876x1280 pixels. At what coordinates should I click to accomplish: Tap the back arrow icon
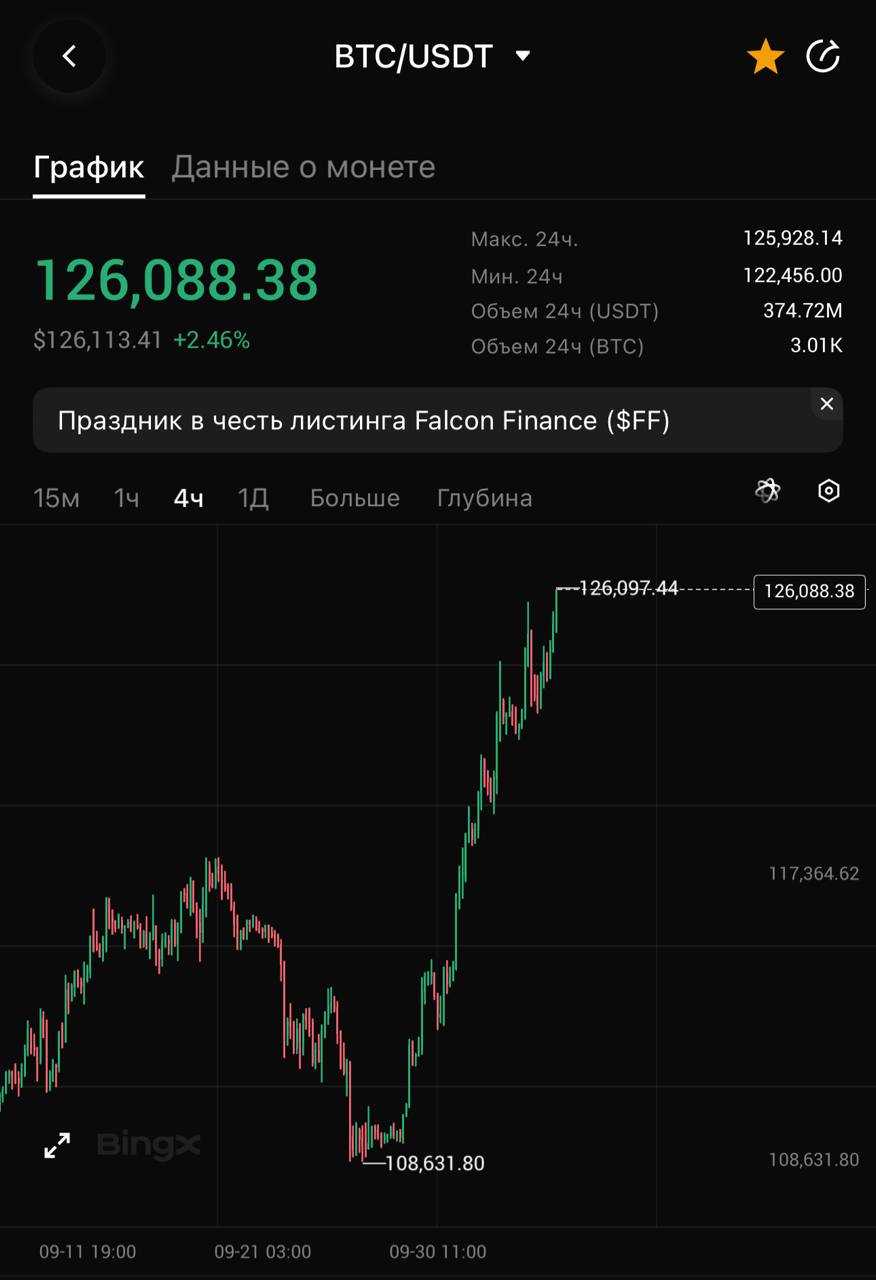[69, 57]
